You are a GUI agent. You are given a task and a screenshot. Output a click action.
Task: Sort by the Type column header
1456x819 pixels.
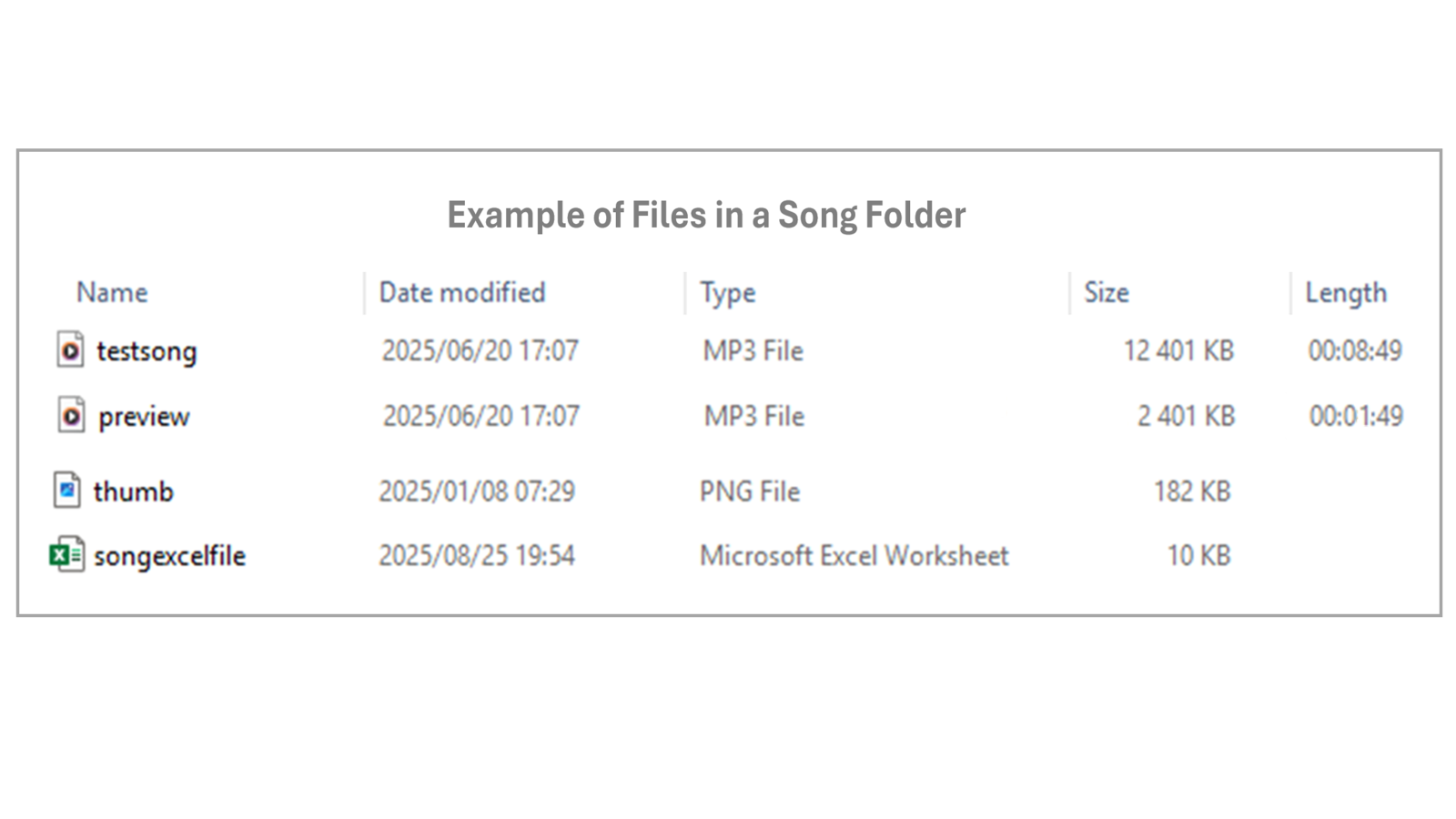728,293
